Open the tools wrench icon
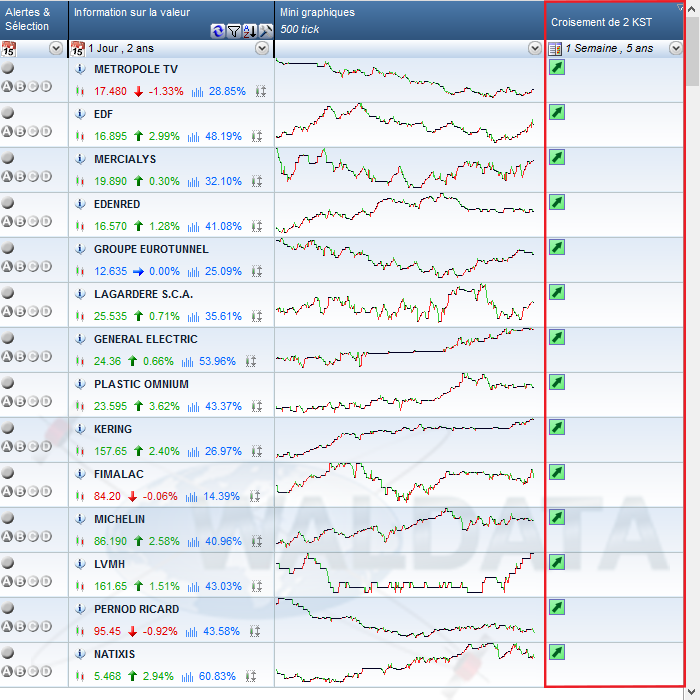 coord(266,31)
